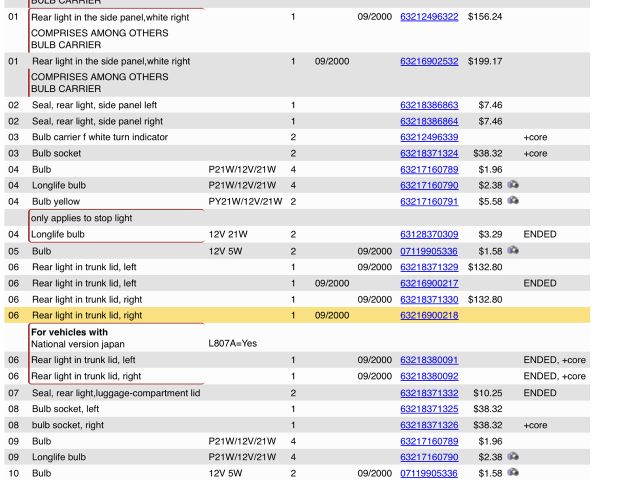This screenshot has width=640, height=480.
Task: Open part number 63218371330
Action: tap(429, 299)
